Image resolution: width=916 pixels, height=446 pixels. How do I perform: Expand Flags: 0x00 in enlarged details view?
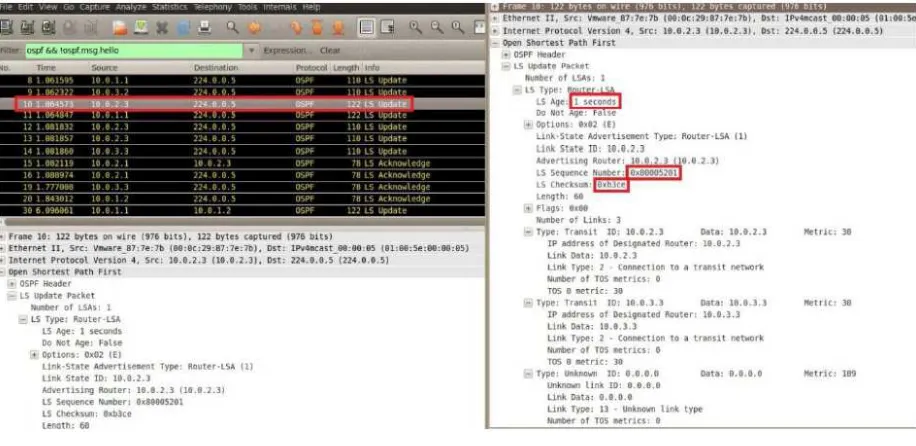(529, 208)
